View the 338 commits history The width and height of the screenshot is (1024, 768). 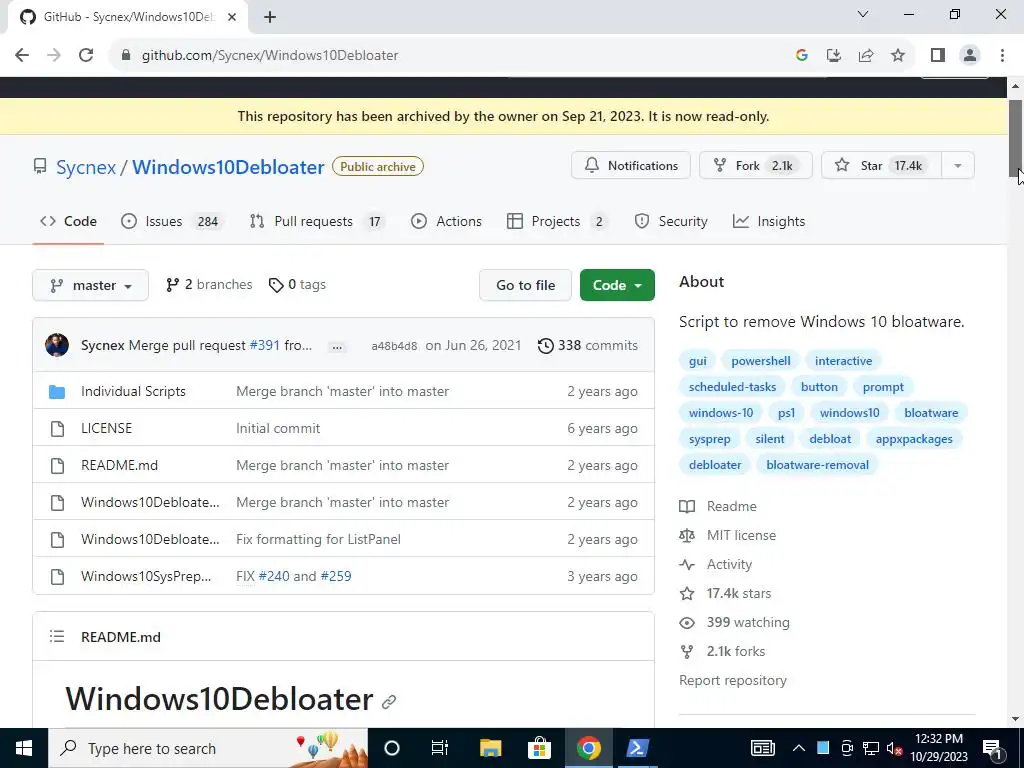[x=588, y=345]
